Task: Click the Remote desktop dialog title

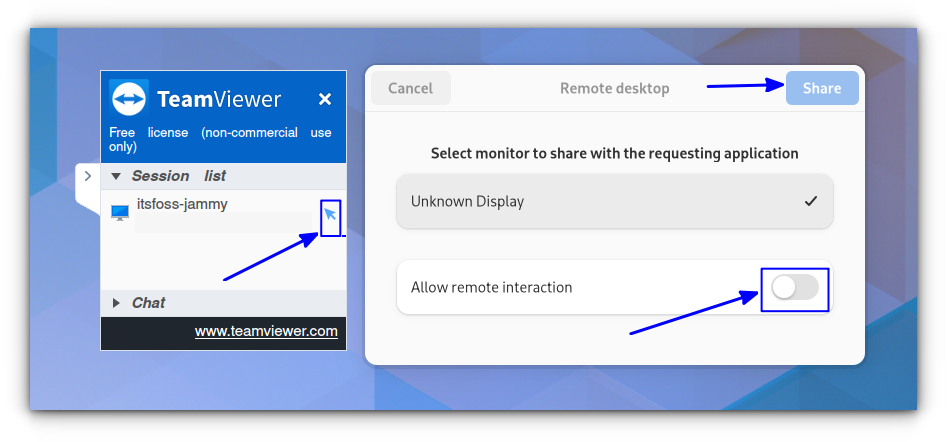Action: coord(615,88)
